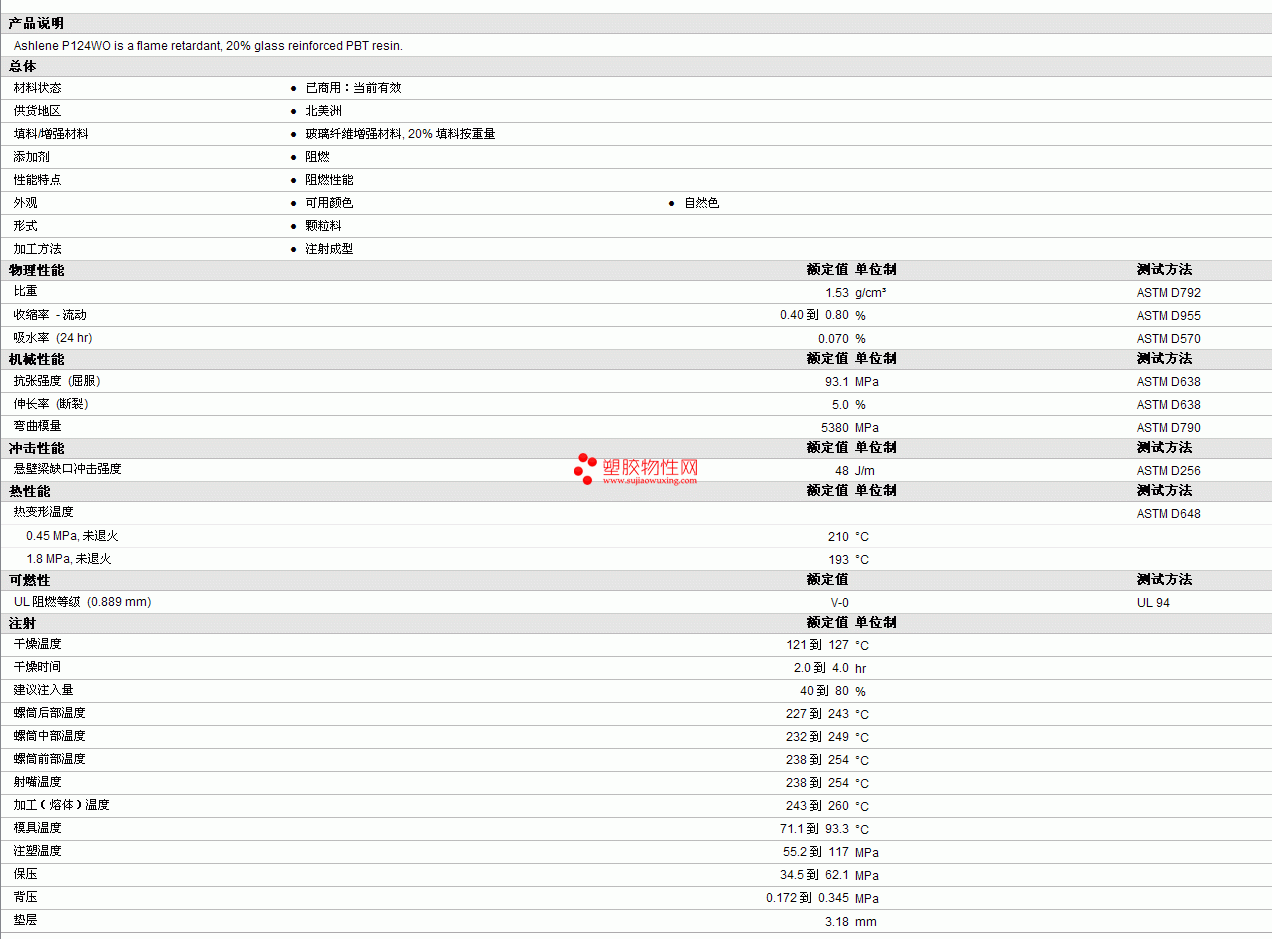This screenshot has height=939, width=1272.
Task: Click the 'ASTM D256' test method
Action: (x=1169, y=471)
